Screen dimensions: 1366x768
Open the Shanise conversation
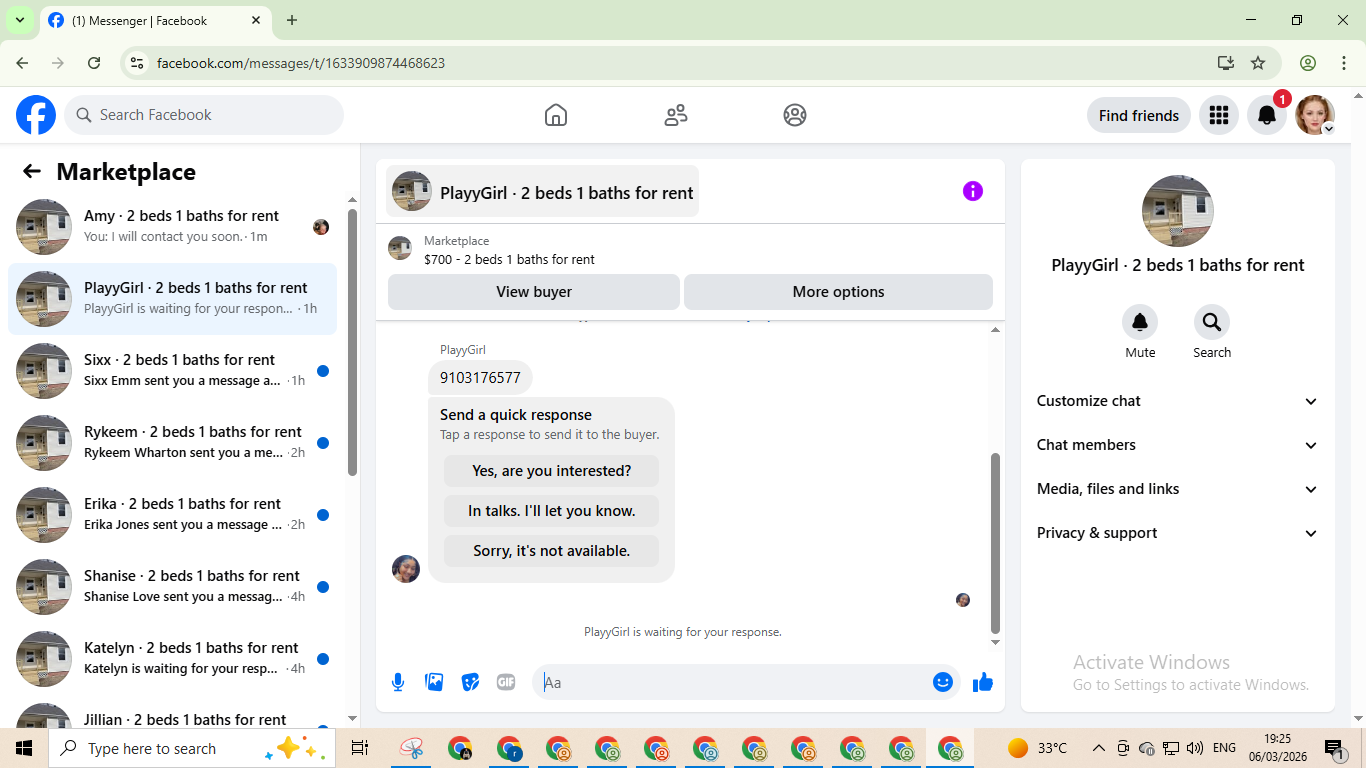tap(172, 587)
